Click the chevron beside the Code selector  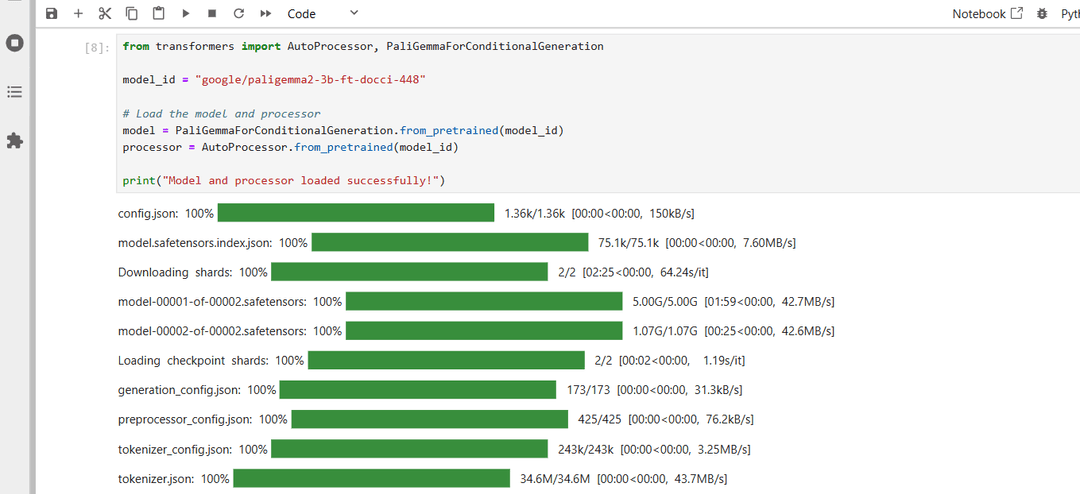coord(354,12)
